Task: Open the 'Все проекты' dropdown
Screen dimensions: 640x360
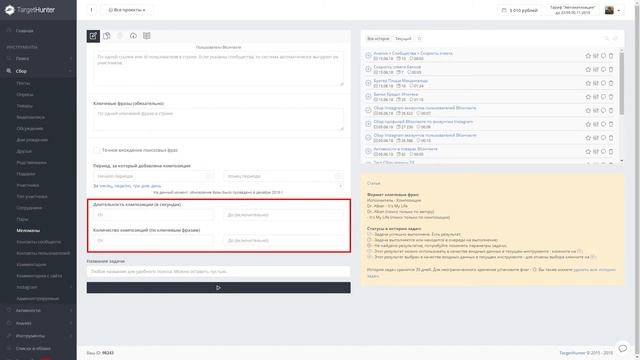Action: tap(127, 10)
